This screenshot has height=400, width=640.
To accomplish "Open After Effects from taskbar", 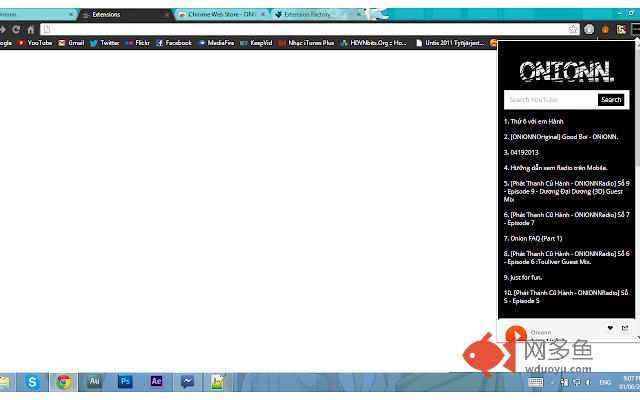I will click(x=156, y=382).
